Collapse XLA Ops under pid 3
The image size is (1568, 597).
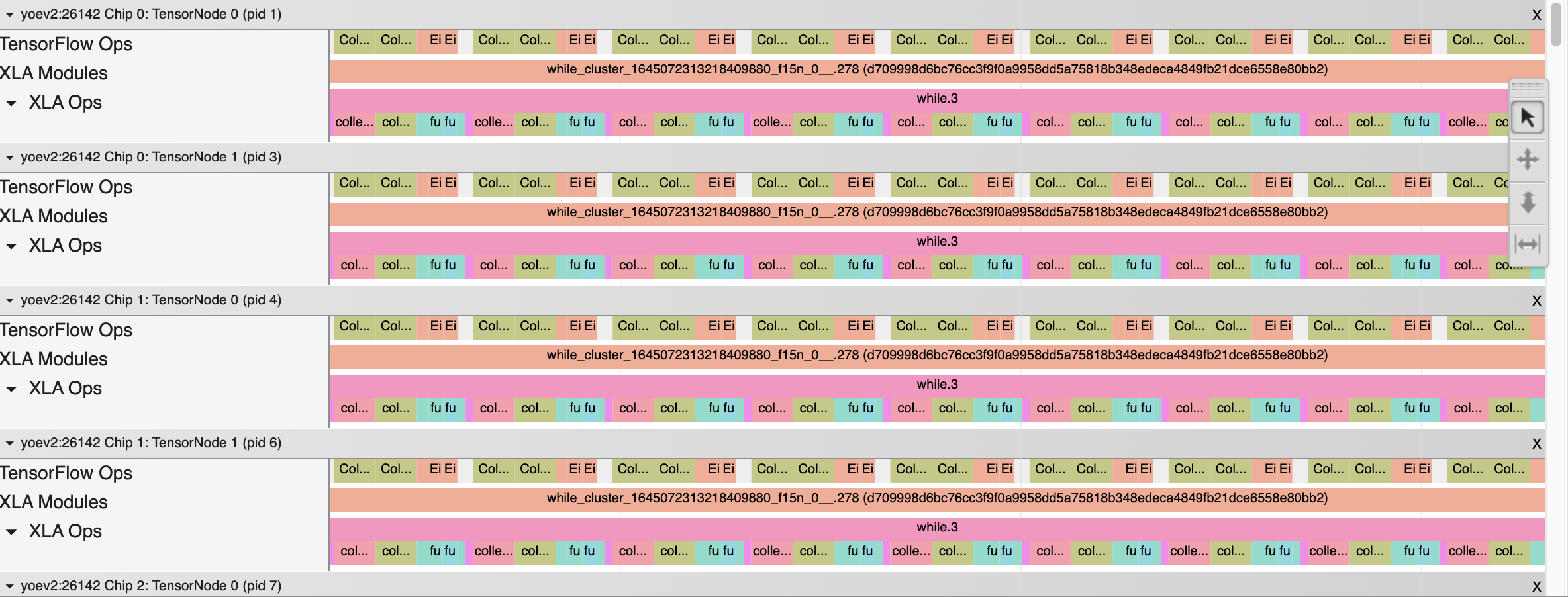pyautogui.click(x=11, y=246)
